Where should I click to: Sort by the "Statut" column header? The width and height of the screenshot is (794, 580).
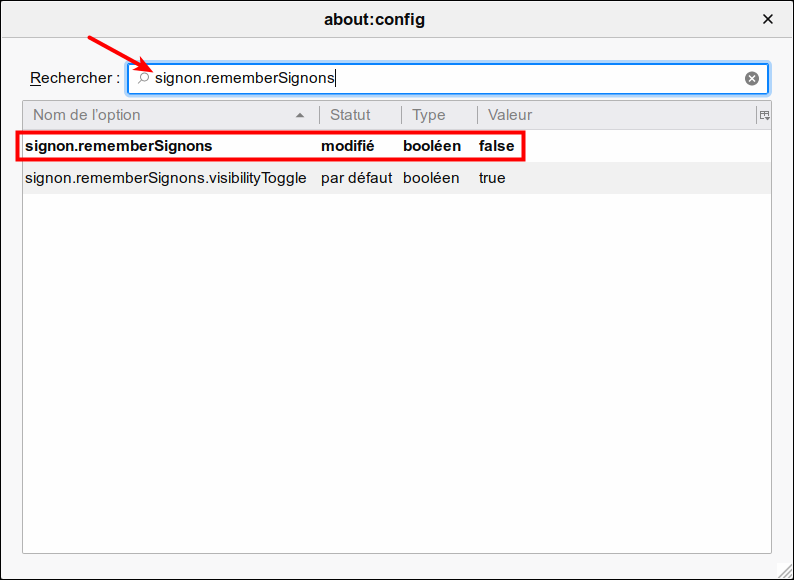point(351,115)
